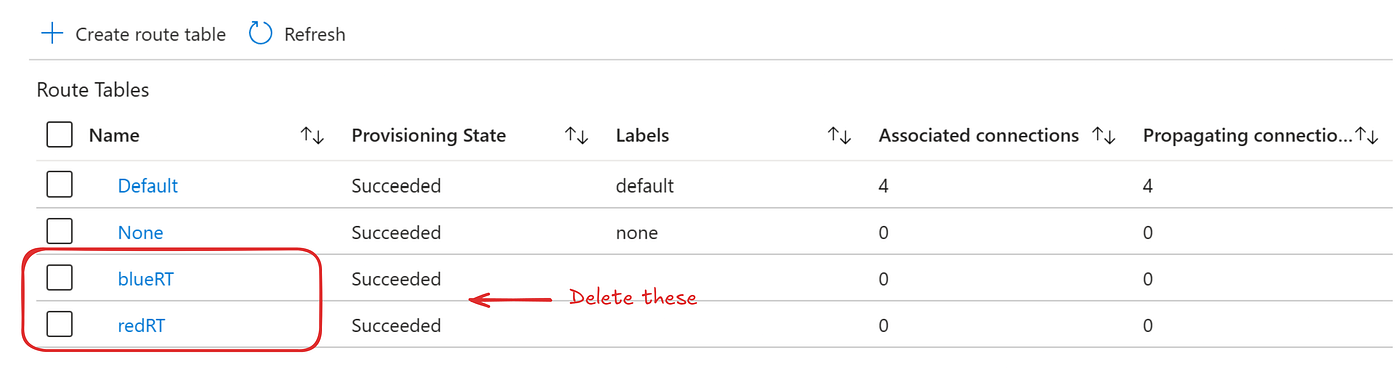Check the box for None route table
Image resolution: width=1400 pixels, height=372 pixels.
(x=60, y=232)
